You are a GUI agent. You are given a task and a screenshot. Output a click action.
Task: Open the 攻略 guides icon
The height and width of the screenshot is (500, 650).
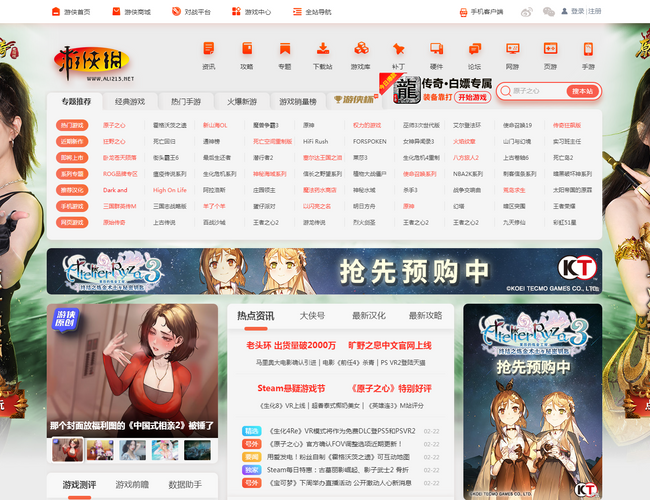click(x=246, y=54)
